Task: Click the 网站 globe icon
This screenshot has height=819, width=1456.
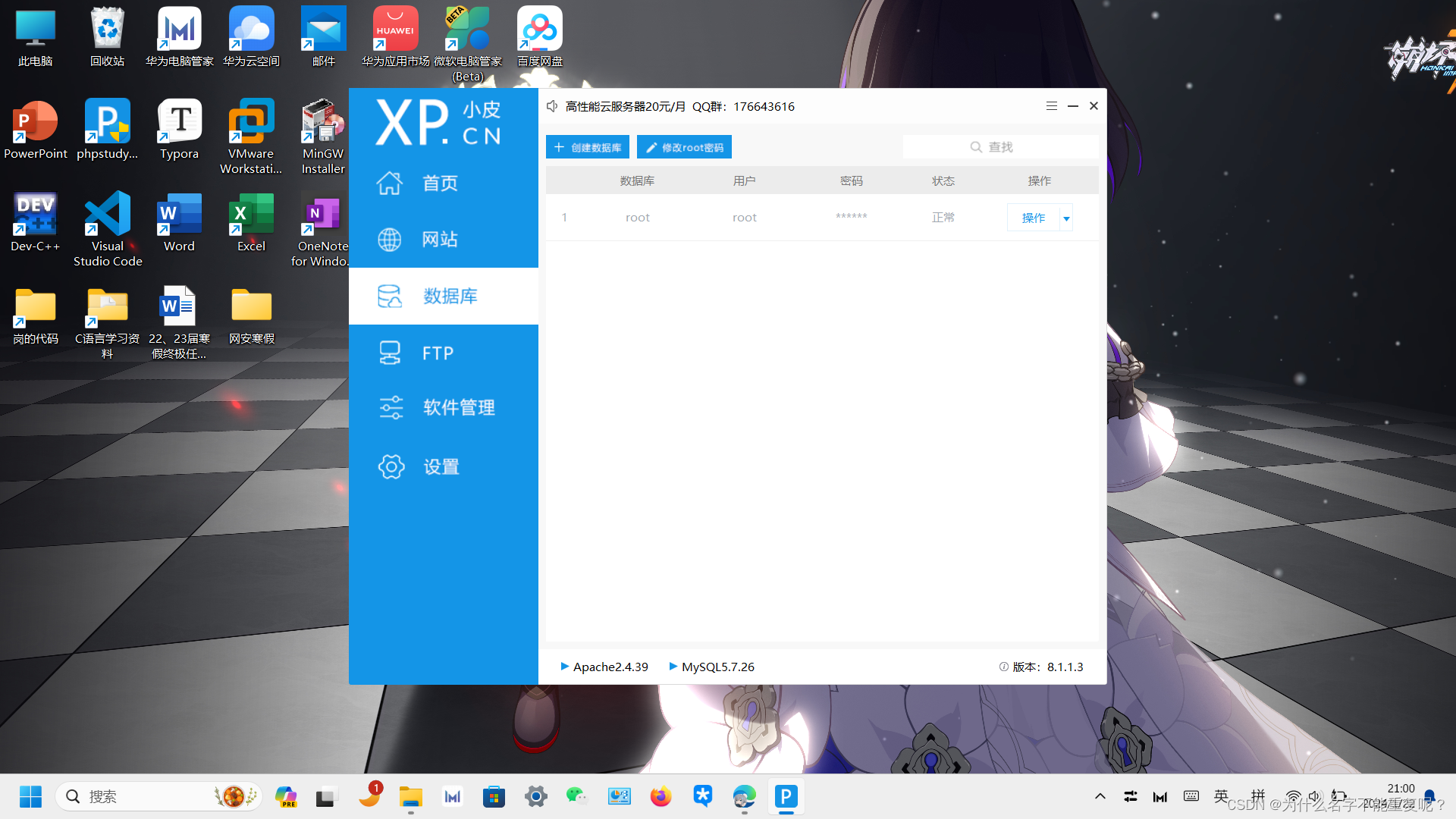Action: (x=390, y=240)
